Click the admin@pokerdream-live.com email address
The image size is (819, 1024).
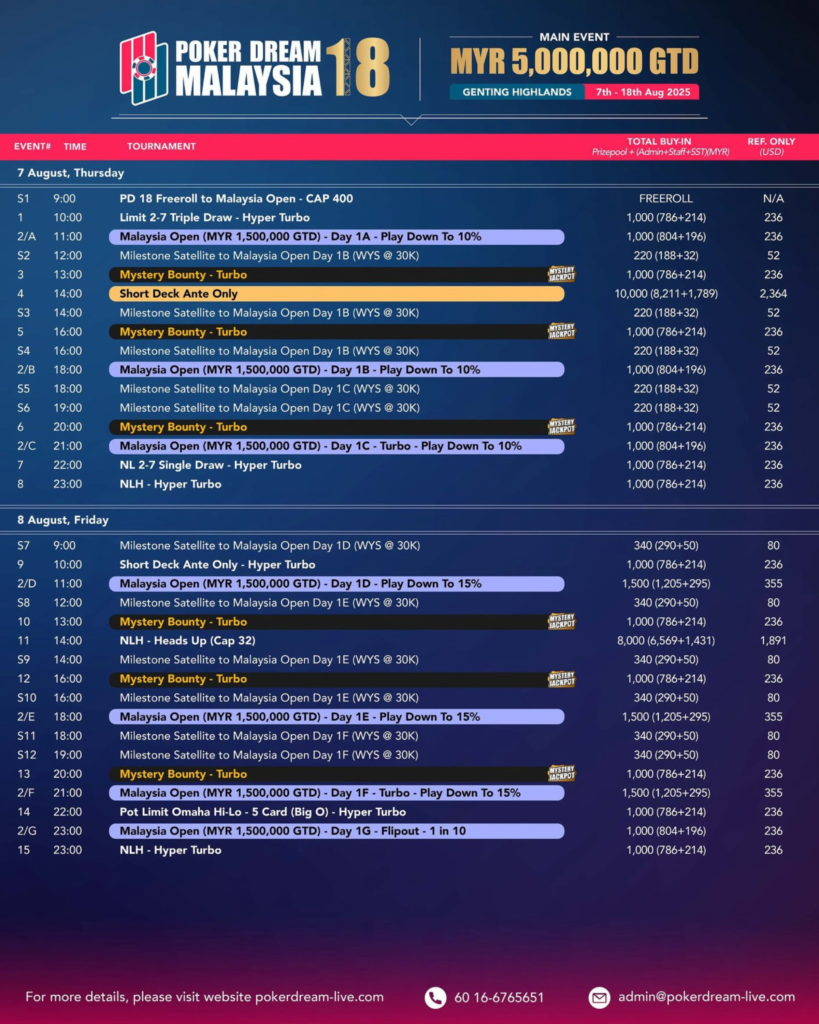706,997
